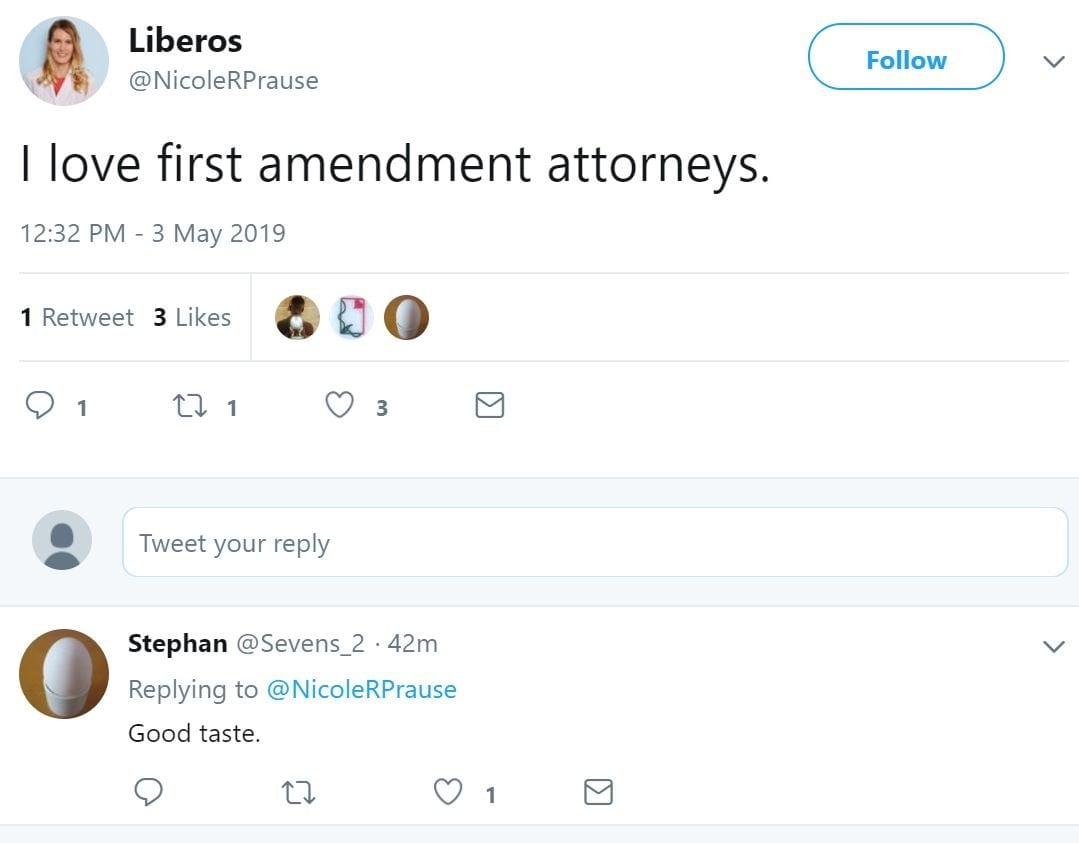Open the 12:32 PM - 3 May 2019 timestamp
The height and width of the screenshot is (843, 1079).
click(153, 233)
